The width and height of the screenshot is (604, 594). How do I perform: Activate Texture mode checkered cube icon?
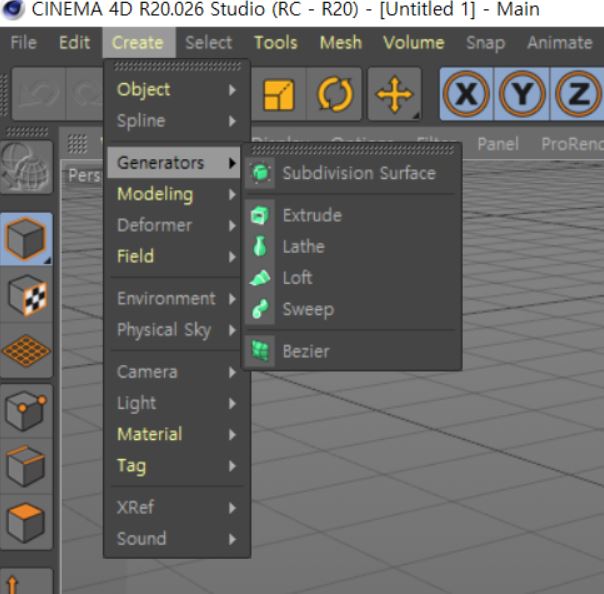pyautogui.click(x=26, y=295)
